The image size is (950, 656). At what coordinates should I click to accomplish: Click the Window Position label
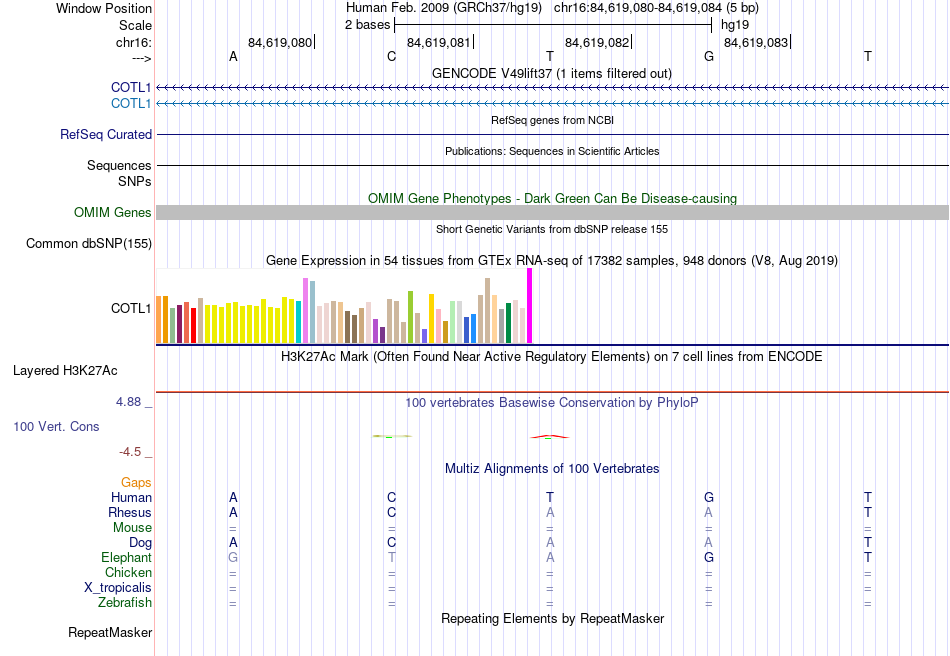click(104, 8)
